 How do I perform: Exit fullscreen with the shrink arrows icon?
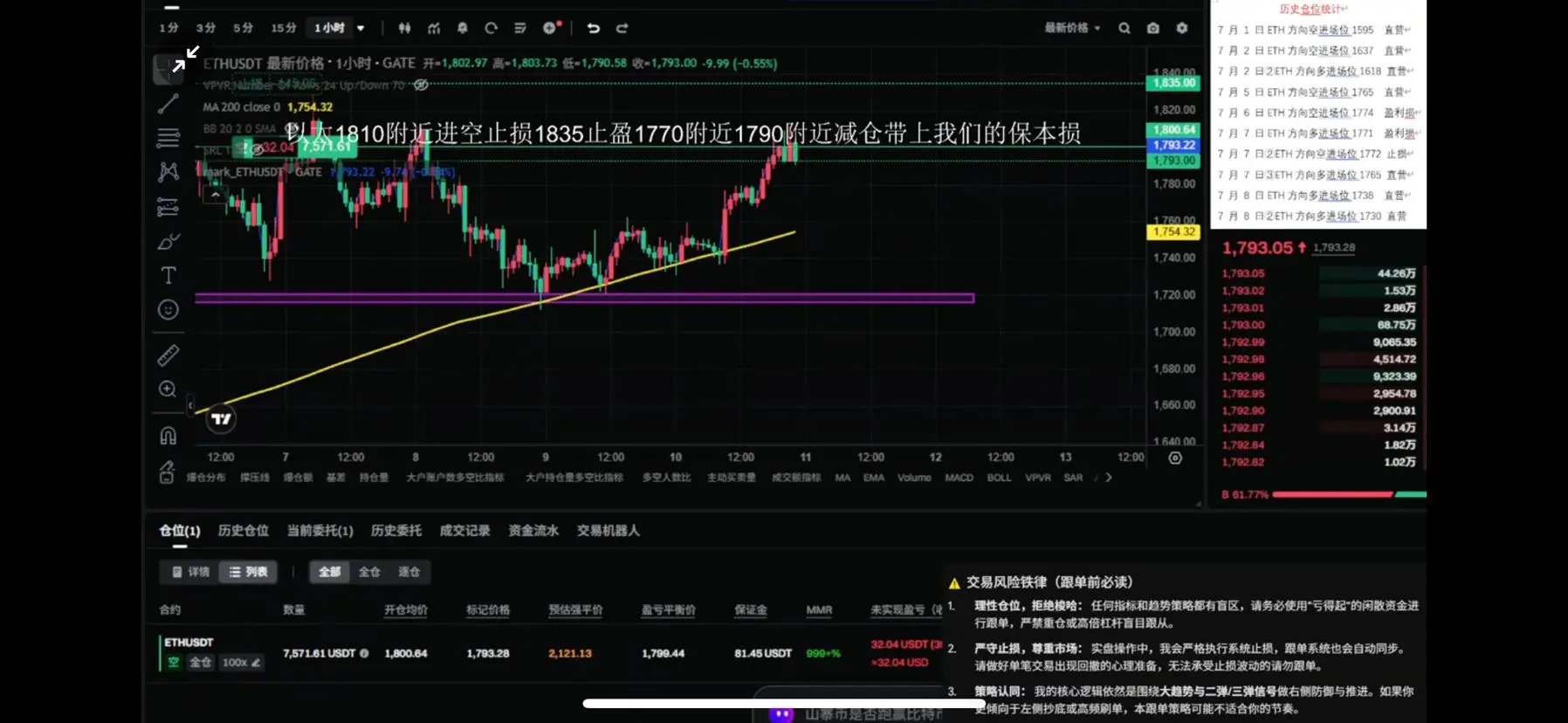[186, 59]
